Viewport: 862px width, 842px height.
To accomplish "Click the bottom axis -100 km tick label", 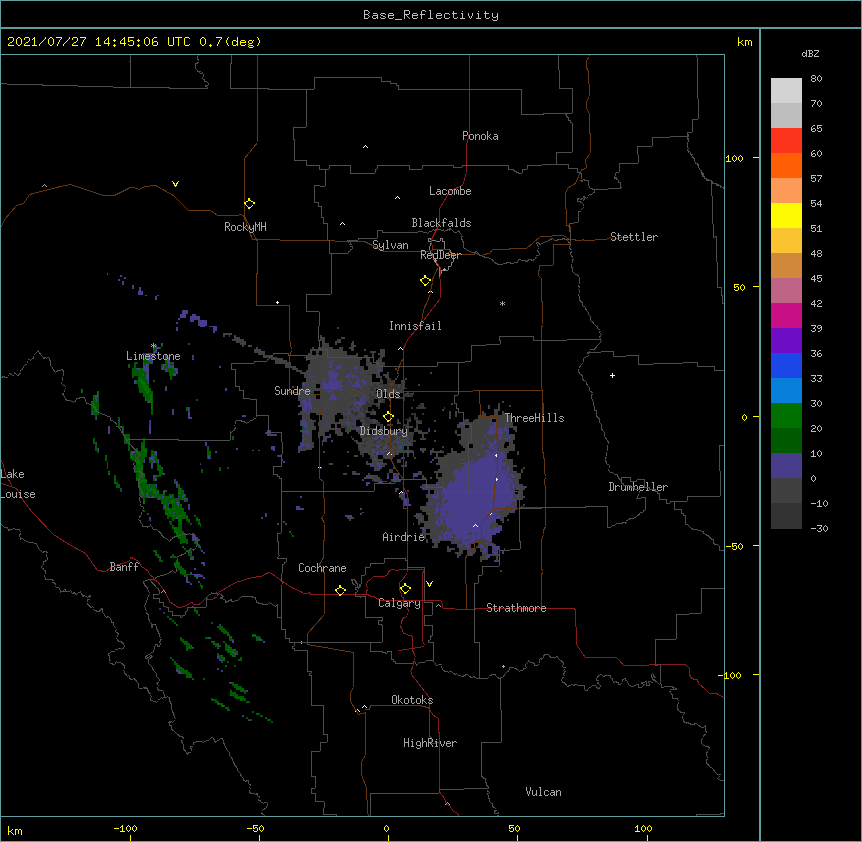I will click(125, 829).
